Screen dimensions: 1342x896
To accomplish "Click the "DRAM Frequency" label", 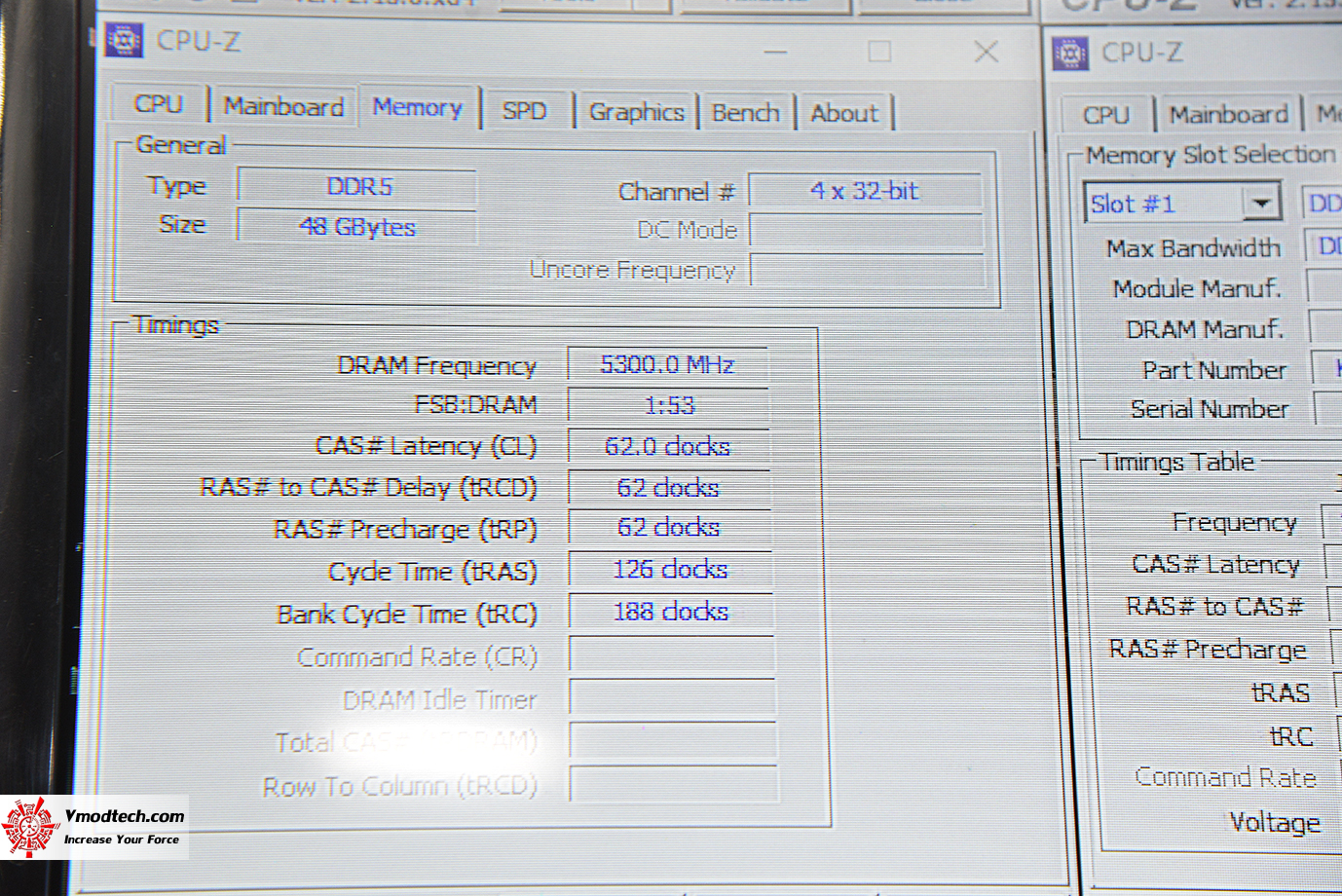I will [436, 365].
